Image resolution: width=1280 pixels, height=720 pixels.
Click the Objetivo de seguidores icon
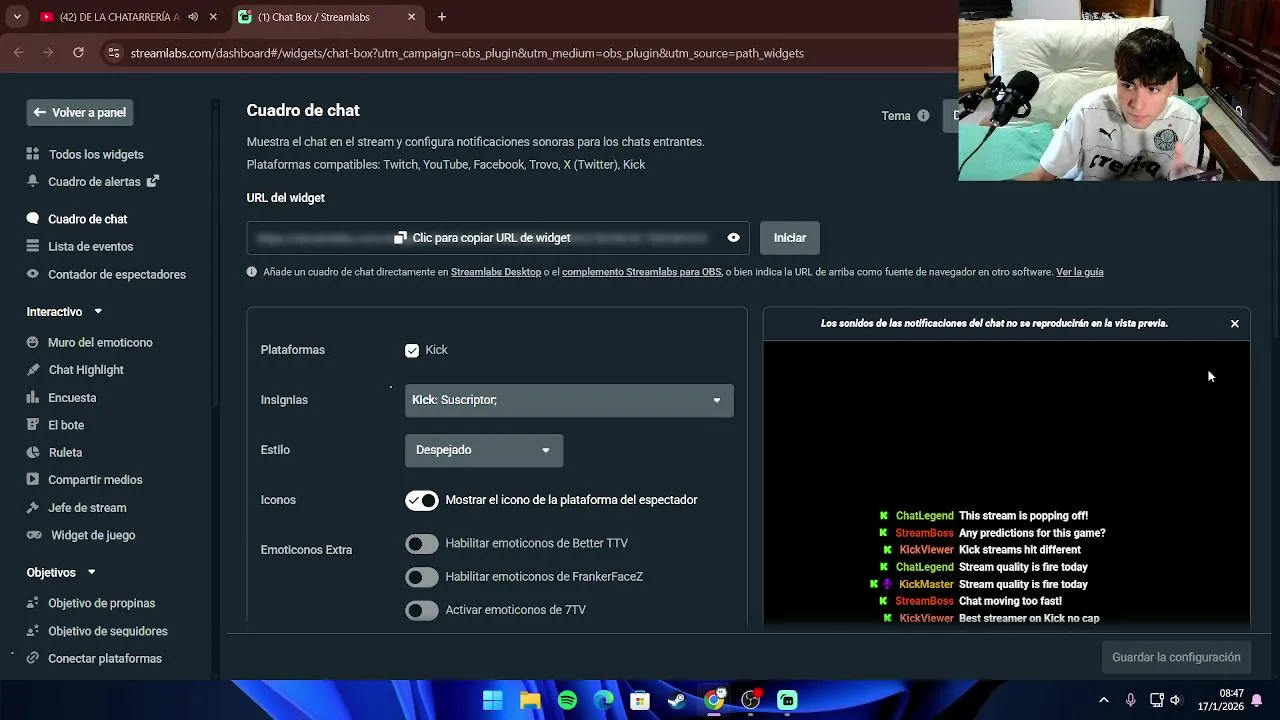(x=33, y=631)
